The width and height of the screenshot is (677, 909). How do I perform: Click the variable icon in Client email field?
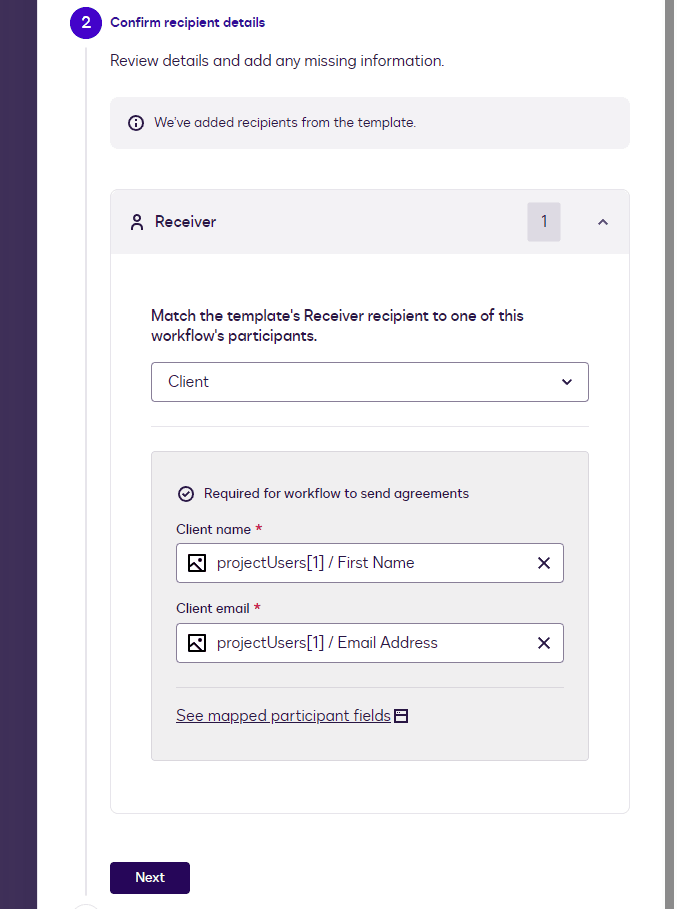(197, 643)
